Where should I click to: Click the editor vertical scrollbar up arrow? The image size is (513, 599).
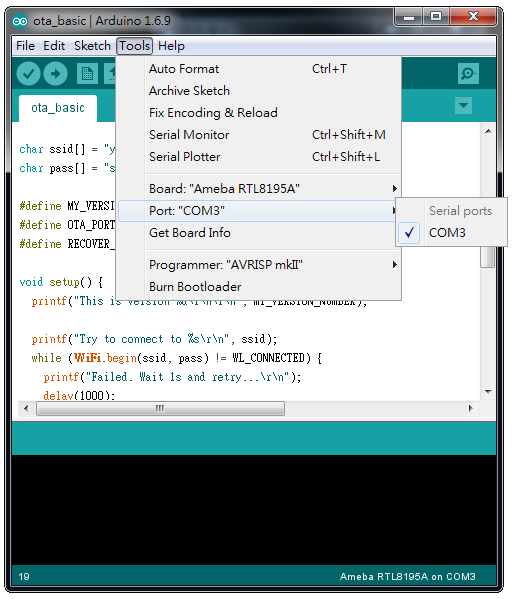coord(488,131)
